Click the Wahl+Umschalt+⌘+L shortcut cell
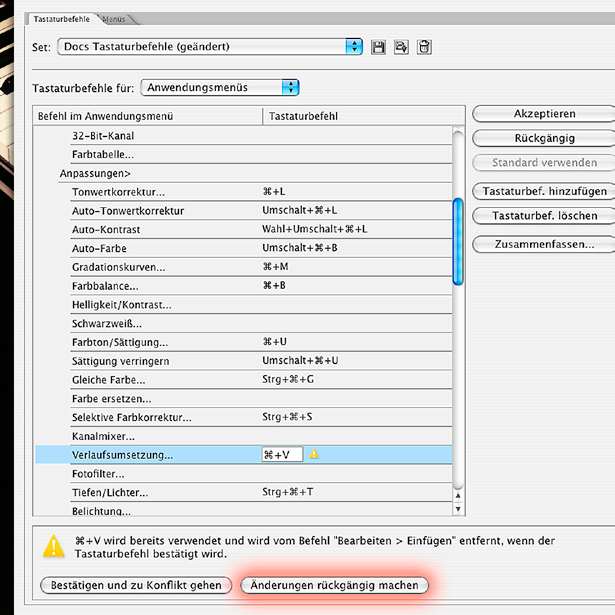615x615 pixels. [315, 229]
